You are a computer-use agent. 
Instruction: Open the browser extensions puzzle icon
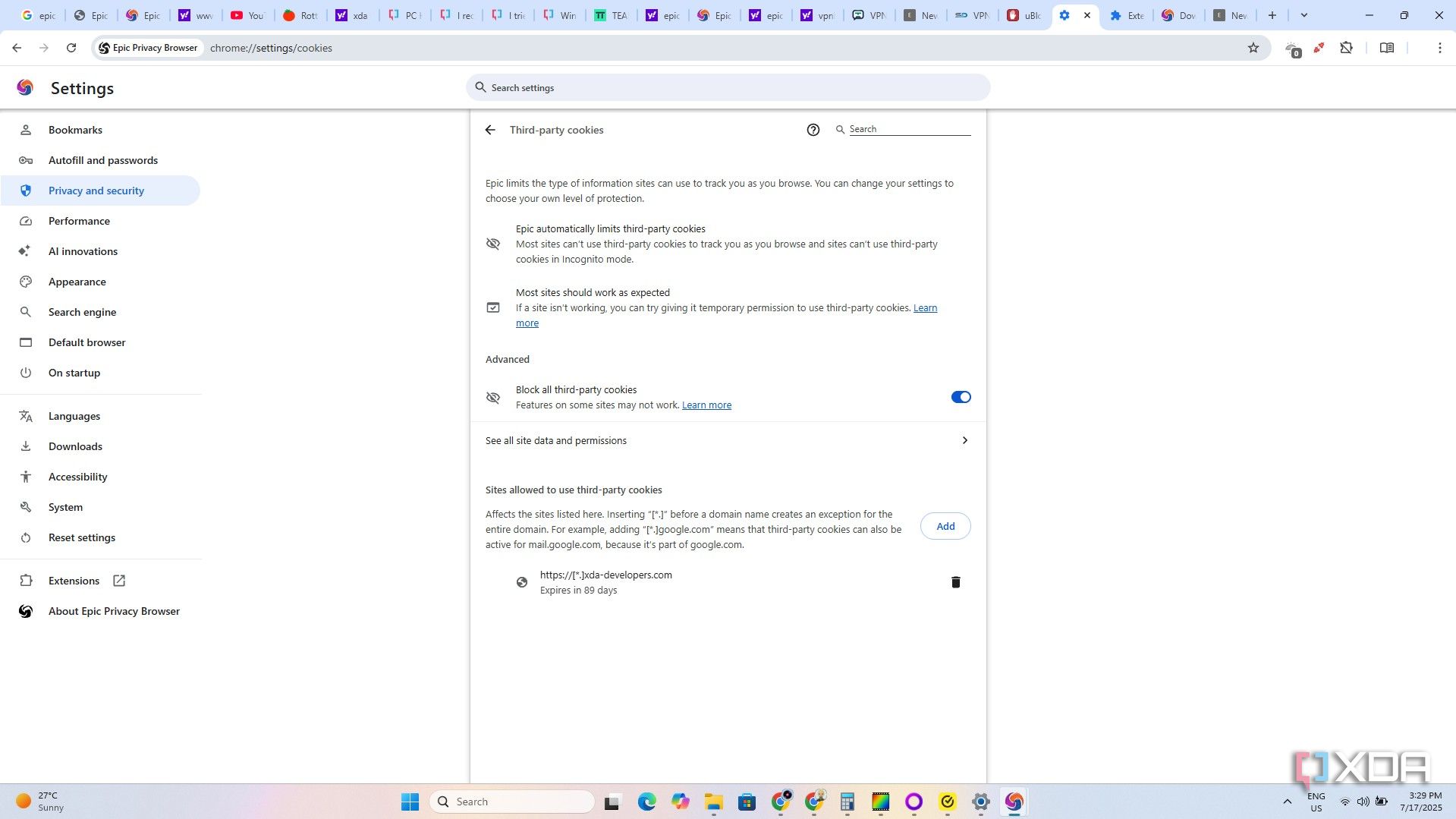click(x=1346, y=48)
